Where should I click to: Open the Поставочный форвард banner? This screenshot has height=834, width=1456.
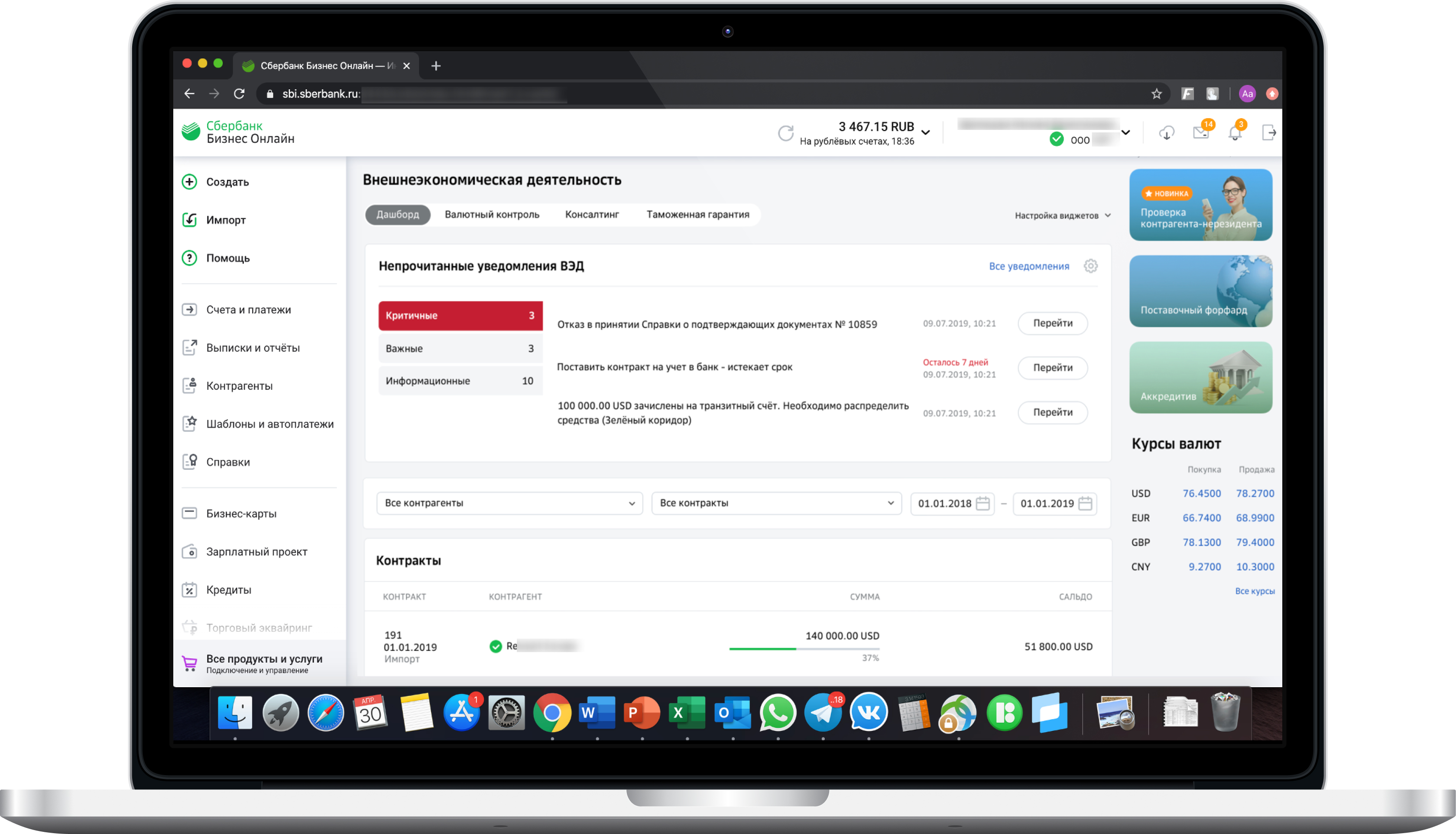click(1200, 291)
